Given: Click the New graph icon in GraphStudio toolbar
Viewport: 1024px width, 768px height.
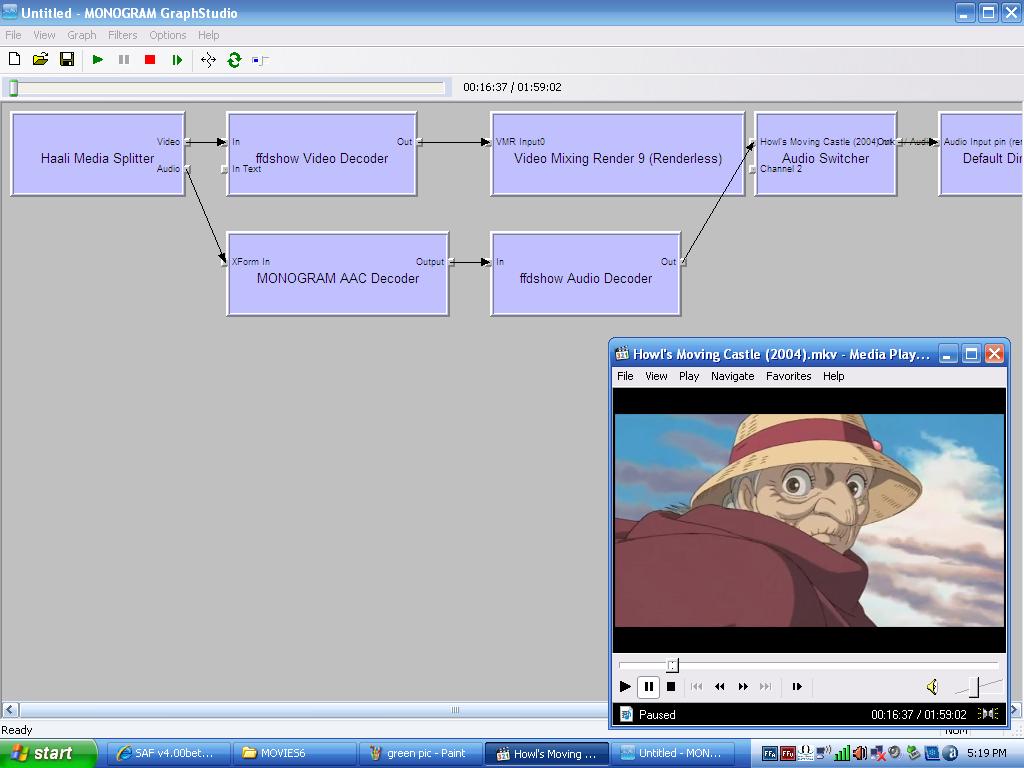Looking at the screenshot, I should click(x=14, y=59).
